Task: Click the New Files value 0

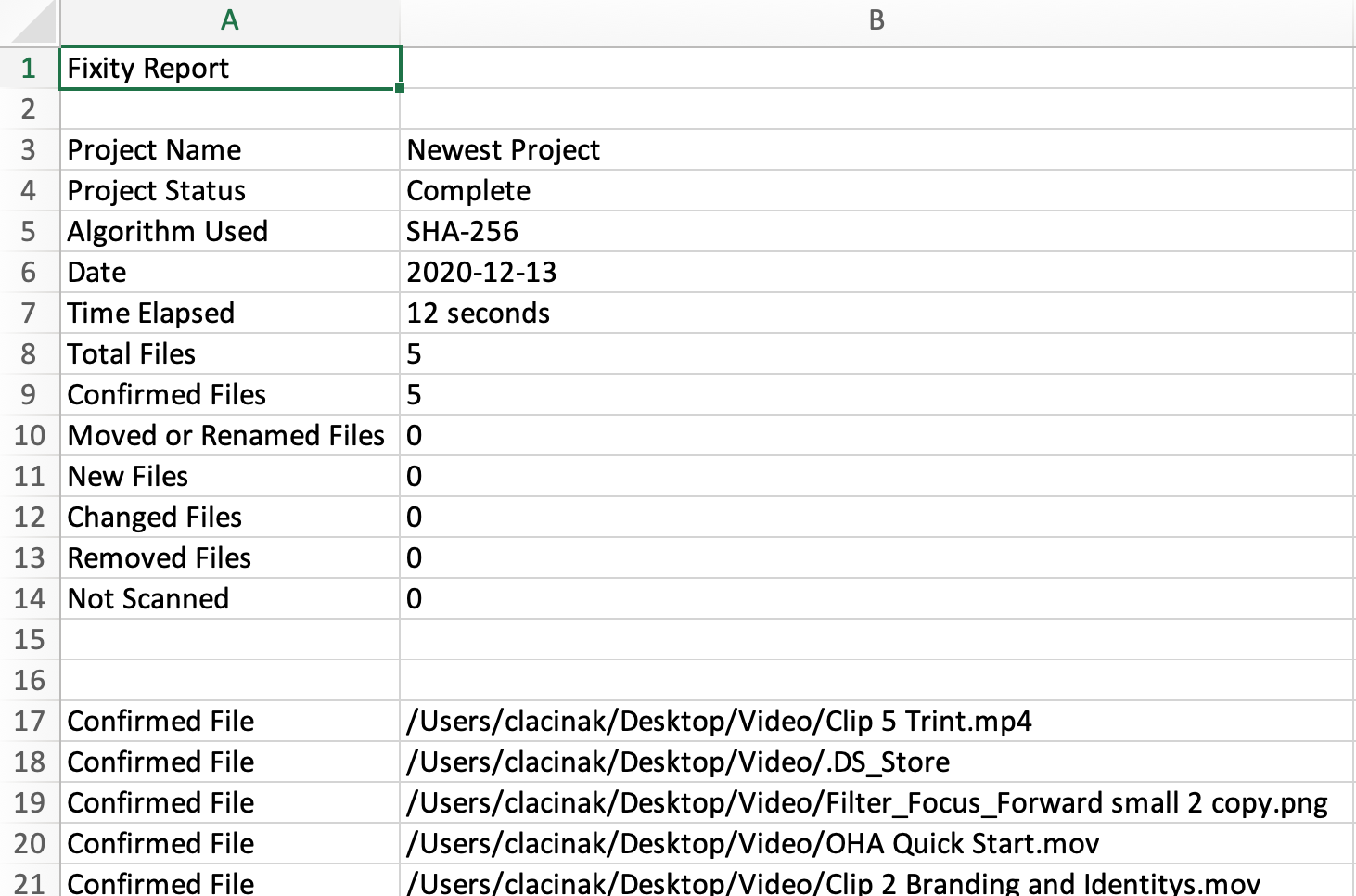Action: [x=877, y=476]
